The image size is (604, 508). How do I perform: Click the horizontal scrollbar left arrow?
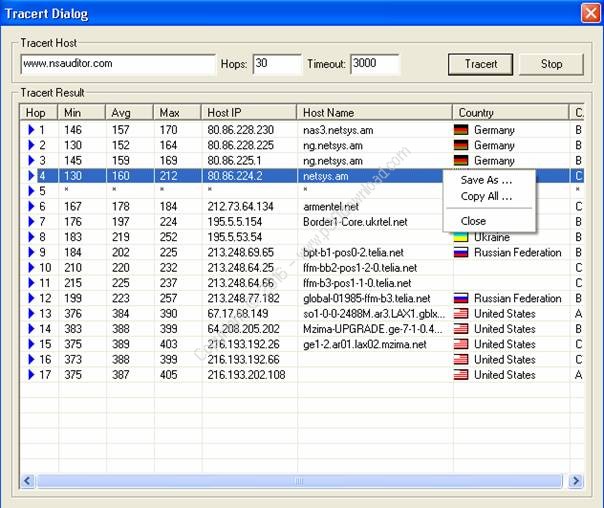[x=28, y=481]
